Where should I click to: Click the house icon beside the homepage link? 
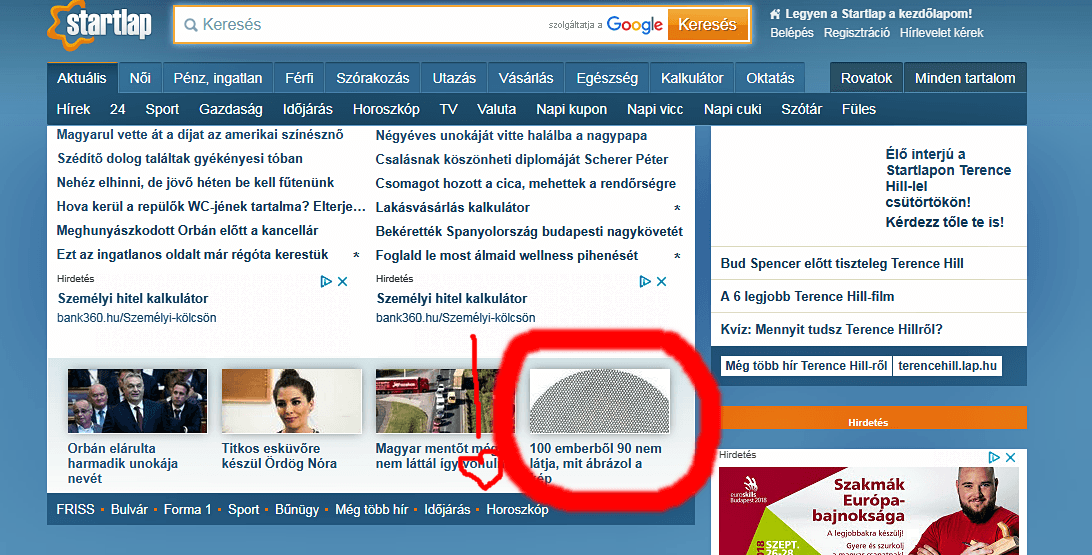pyautogui.click(x=776, y=14)
